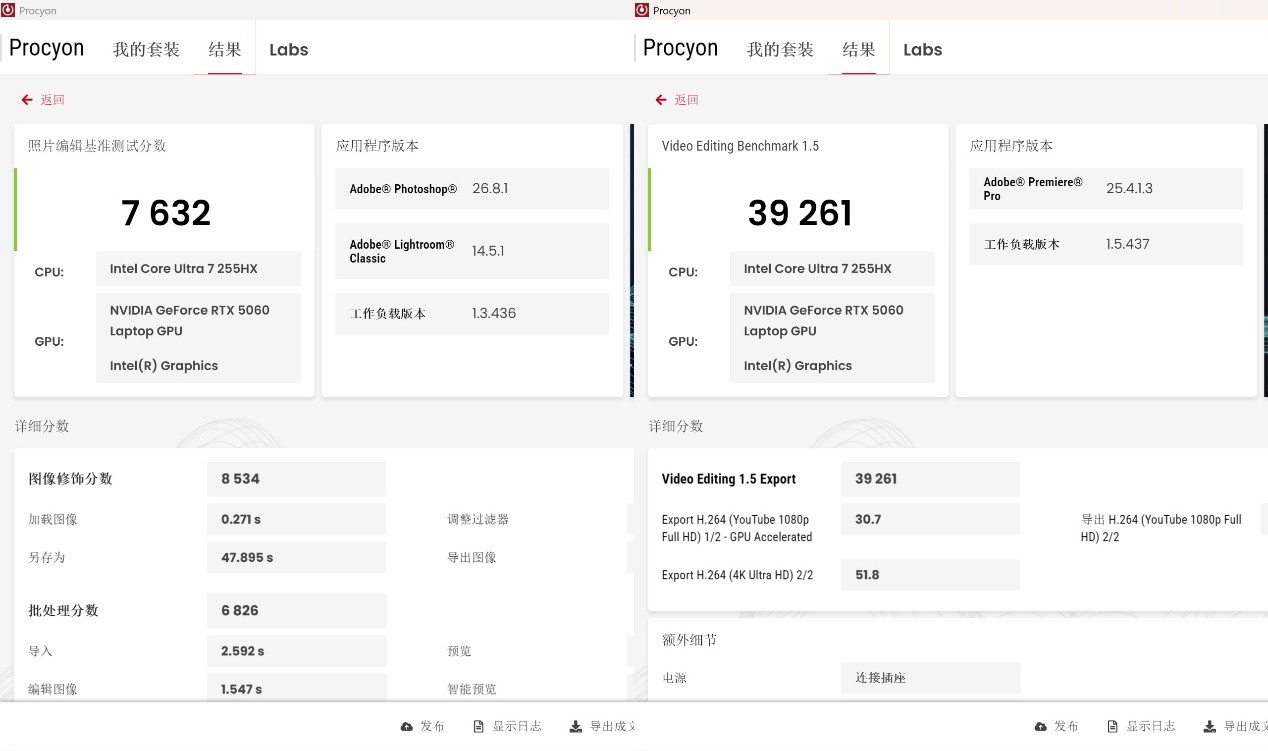
Task: Click Video Editing Benchmark 1.5 title
Action: [x=740, y=146]
